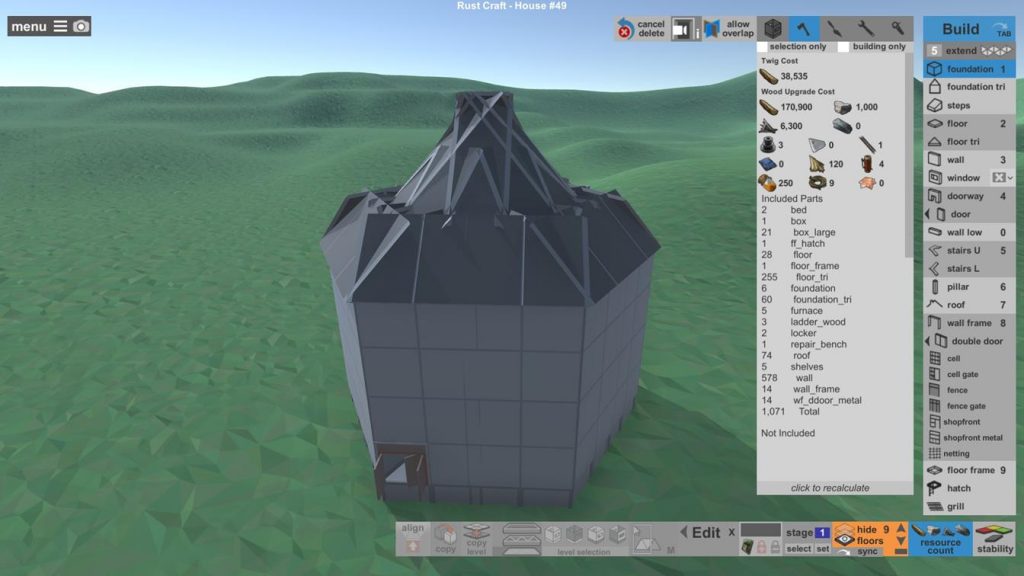The image size is (1024, 576).
Task: Select floor tri from build list
Action: pos(969,141)
